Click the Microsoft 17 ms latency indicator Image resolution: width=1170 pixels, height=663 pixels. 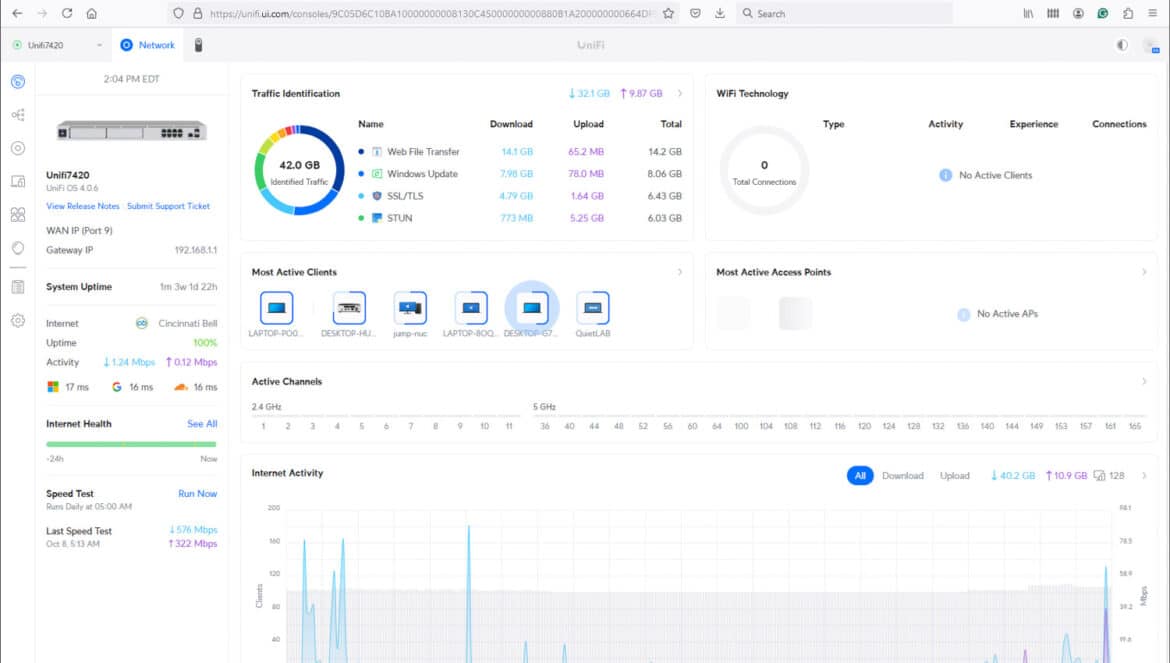(68, 387)
